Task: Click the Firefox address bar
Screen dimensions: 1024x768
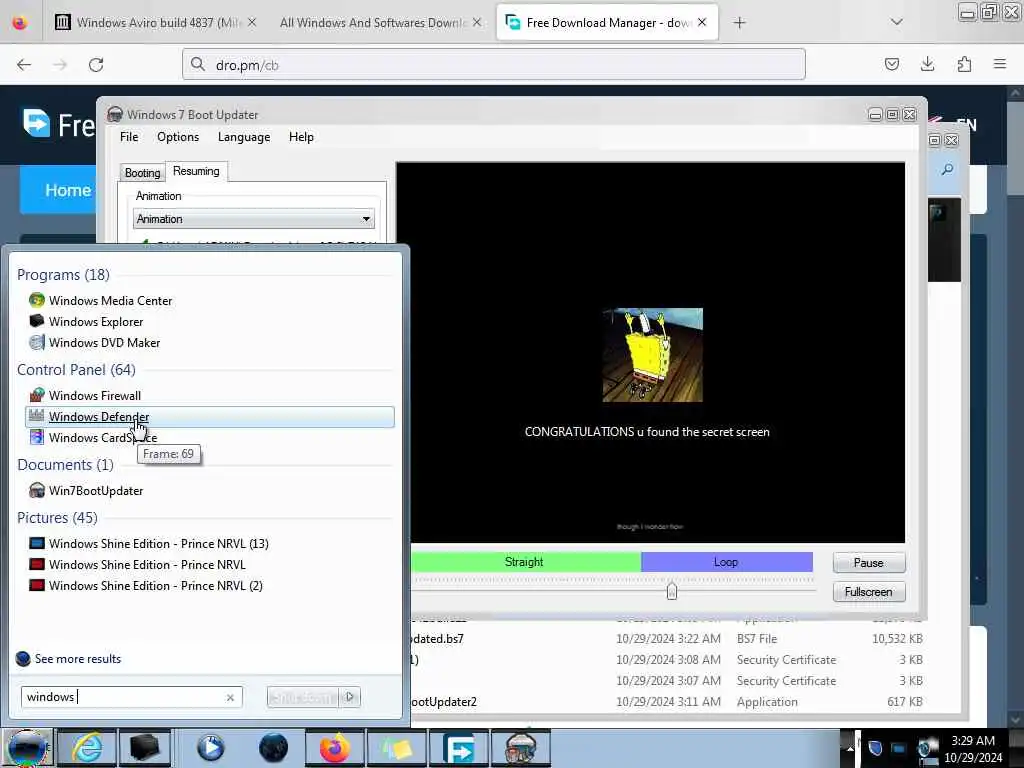Action: [x=494, y=65]
